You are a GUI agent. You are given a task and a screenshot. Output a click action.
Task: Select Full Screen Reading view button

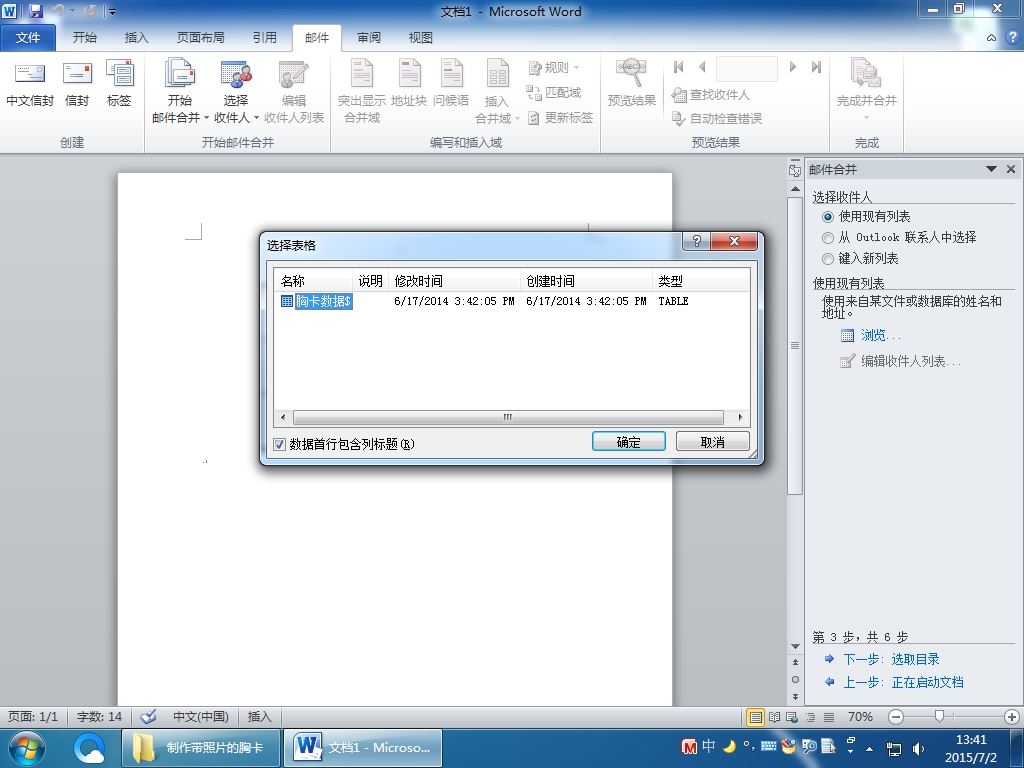coord(775,717)
